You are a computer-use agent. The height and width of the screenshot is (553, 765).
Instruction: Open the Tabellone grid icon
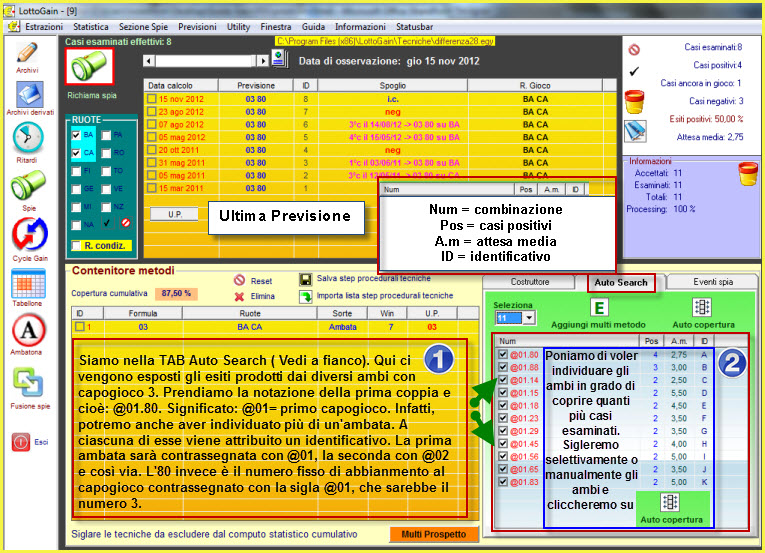point(28,284)
